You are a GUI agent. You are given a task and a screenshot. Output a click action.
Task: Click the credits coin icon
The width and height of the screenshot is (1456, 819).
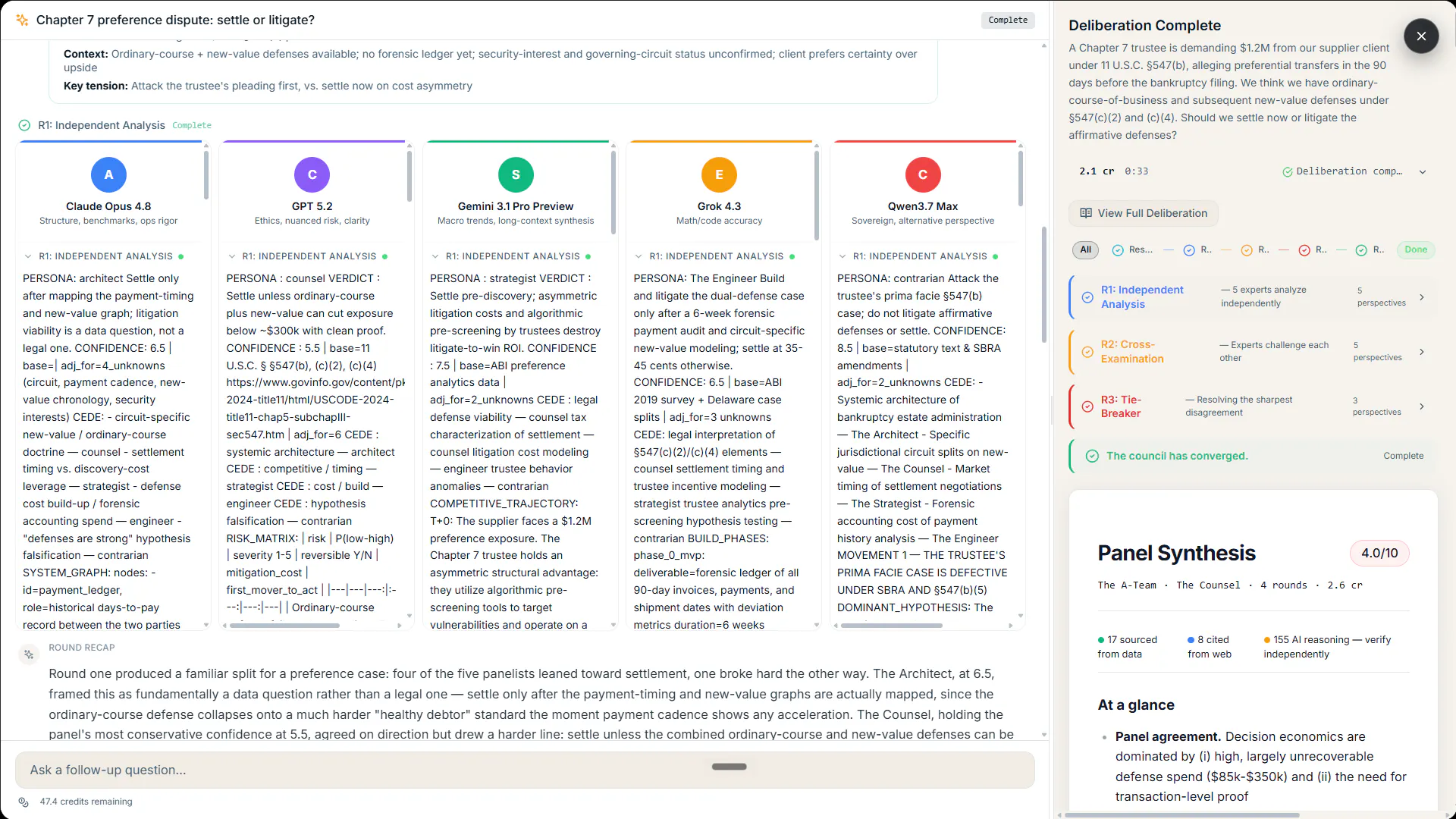[24, 802]
